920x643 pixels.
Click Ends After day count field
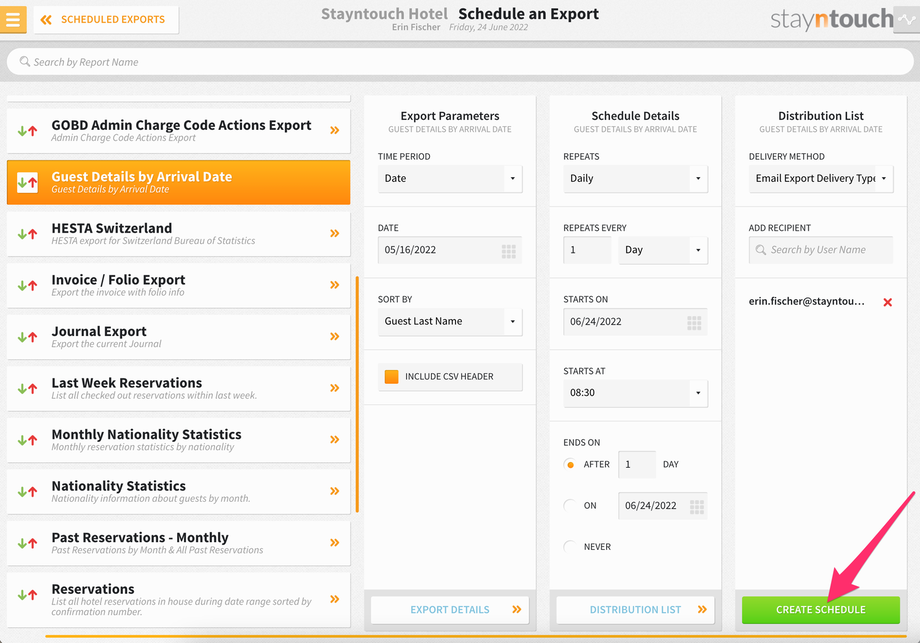(637, 465)
